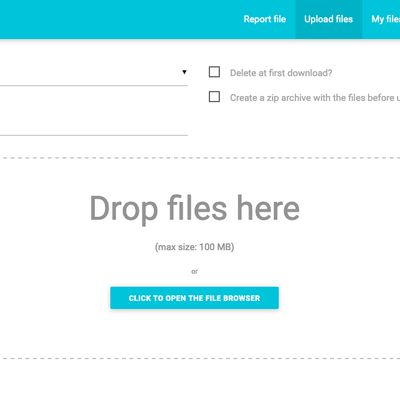Click the top dashed border of the drop zone

[200, 158]
